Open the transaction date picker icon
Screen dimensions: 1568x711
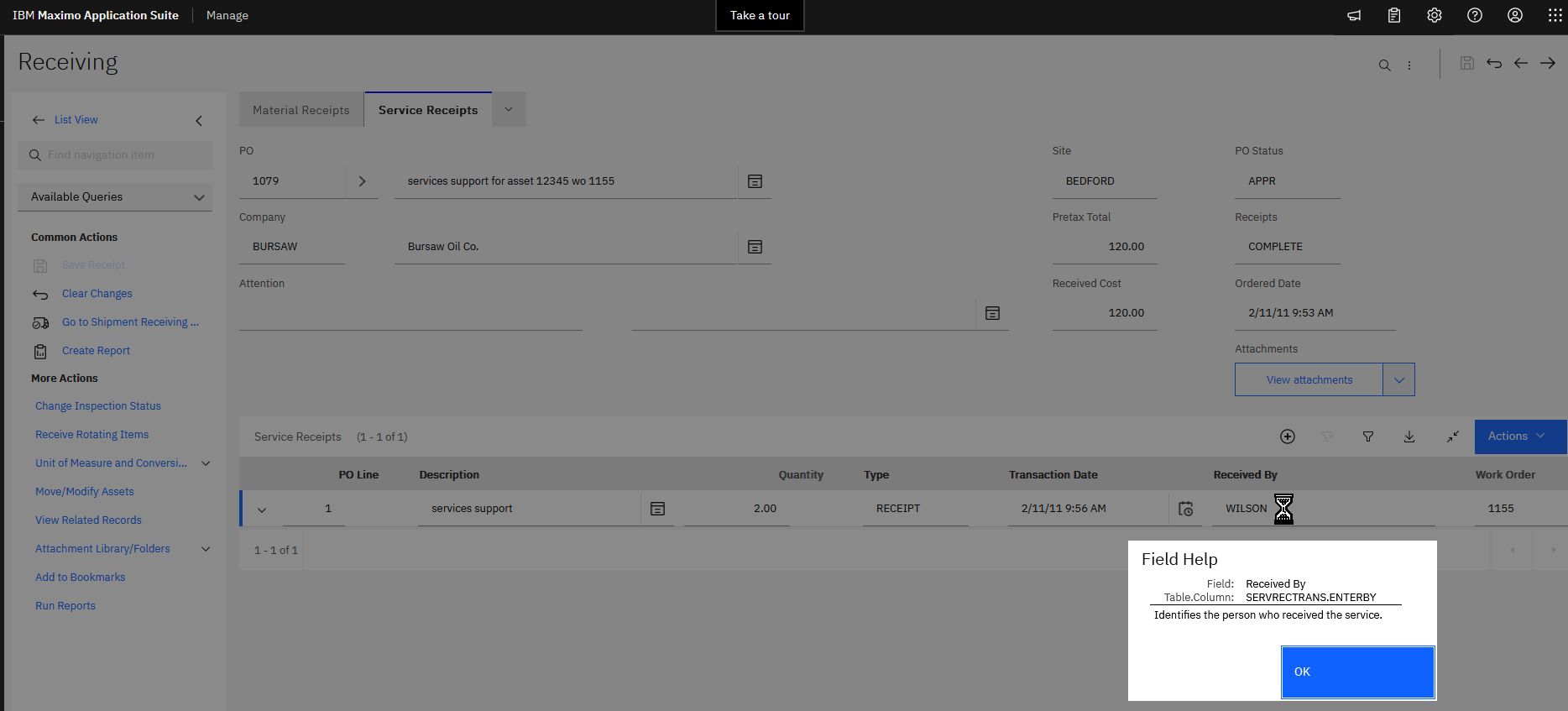click(1185, 509)
